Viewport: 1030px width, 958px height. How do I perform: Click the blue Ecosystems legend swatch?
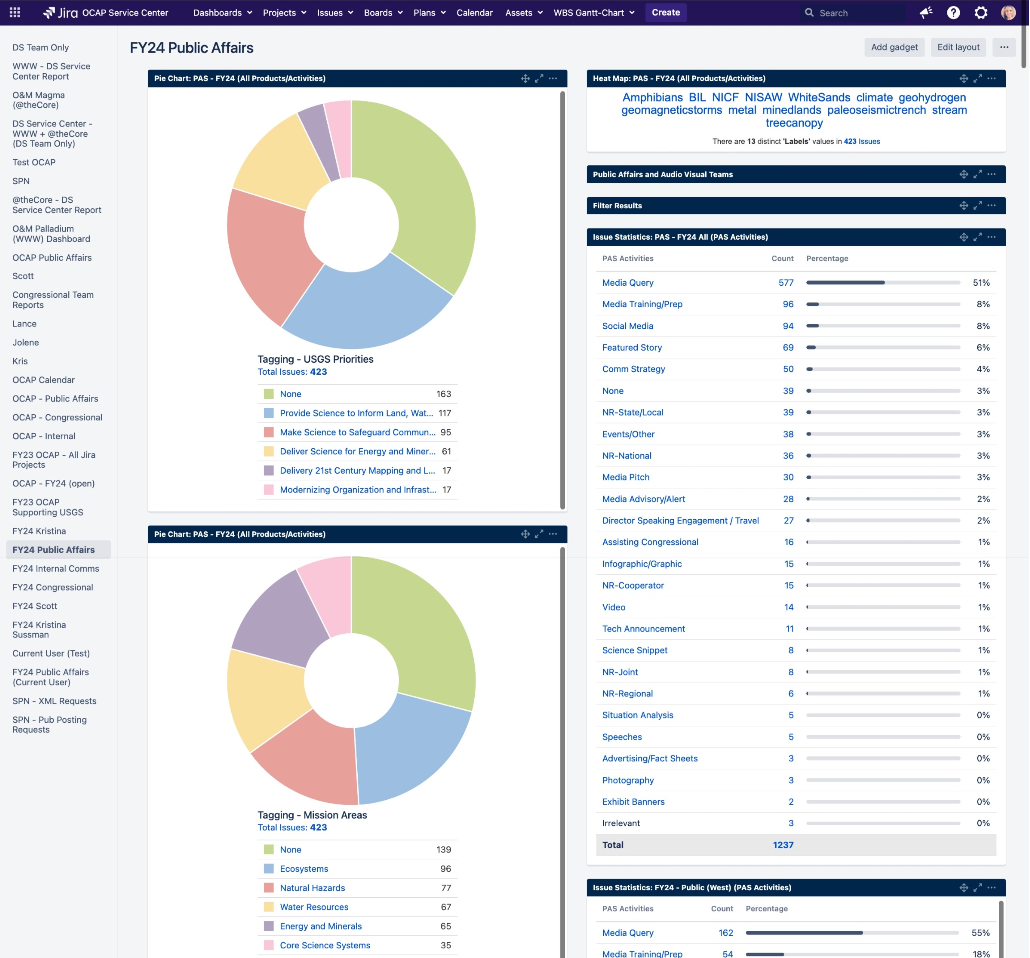(x=269, y=869)
